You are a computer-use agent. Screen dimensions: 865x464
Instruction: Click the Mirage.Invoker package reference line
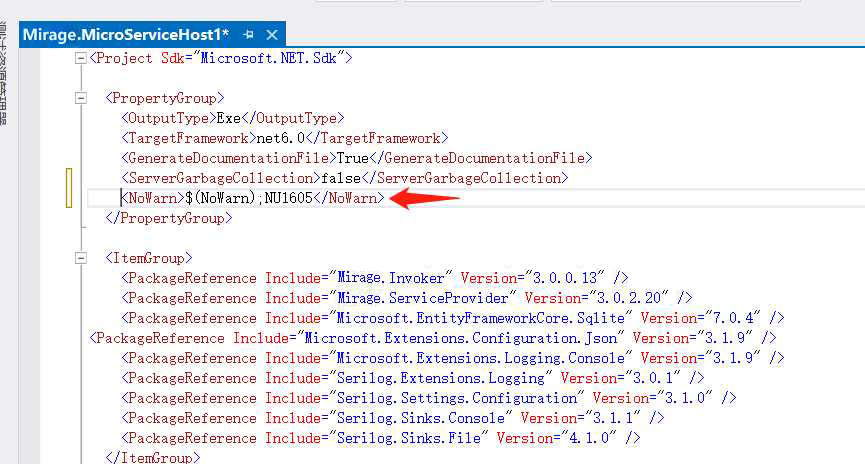click(375, 278)
